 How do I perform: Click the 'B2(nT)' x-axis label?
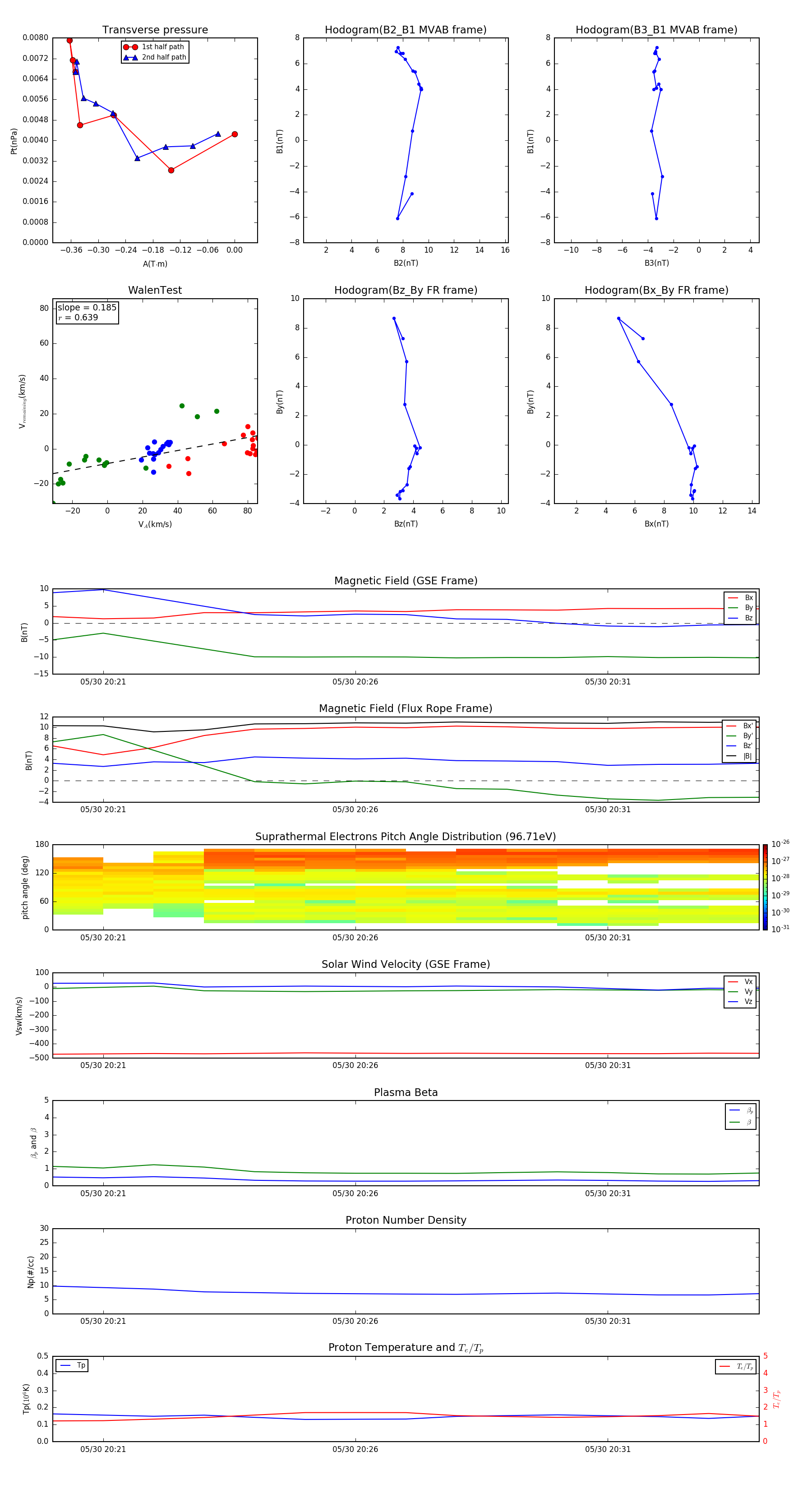(406, 263)
